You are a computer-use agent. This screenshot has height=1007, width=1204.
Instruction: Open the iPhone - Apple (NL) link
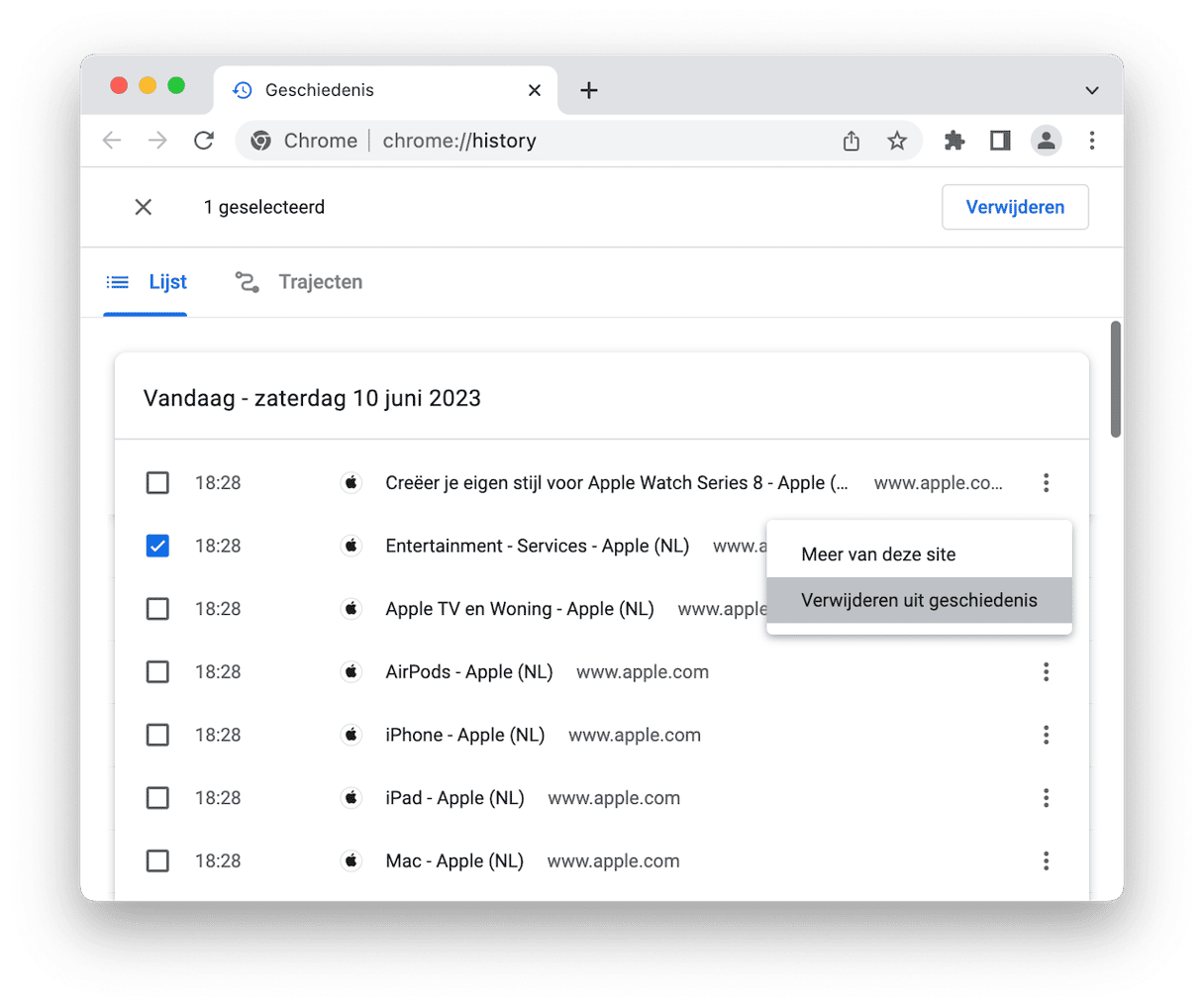(x=465, y=735)
